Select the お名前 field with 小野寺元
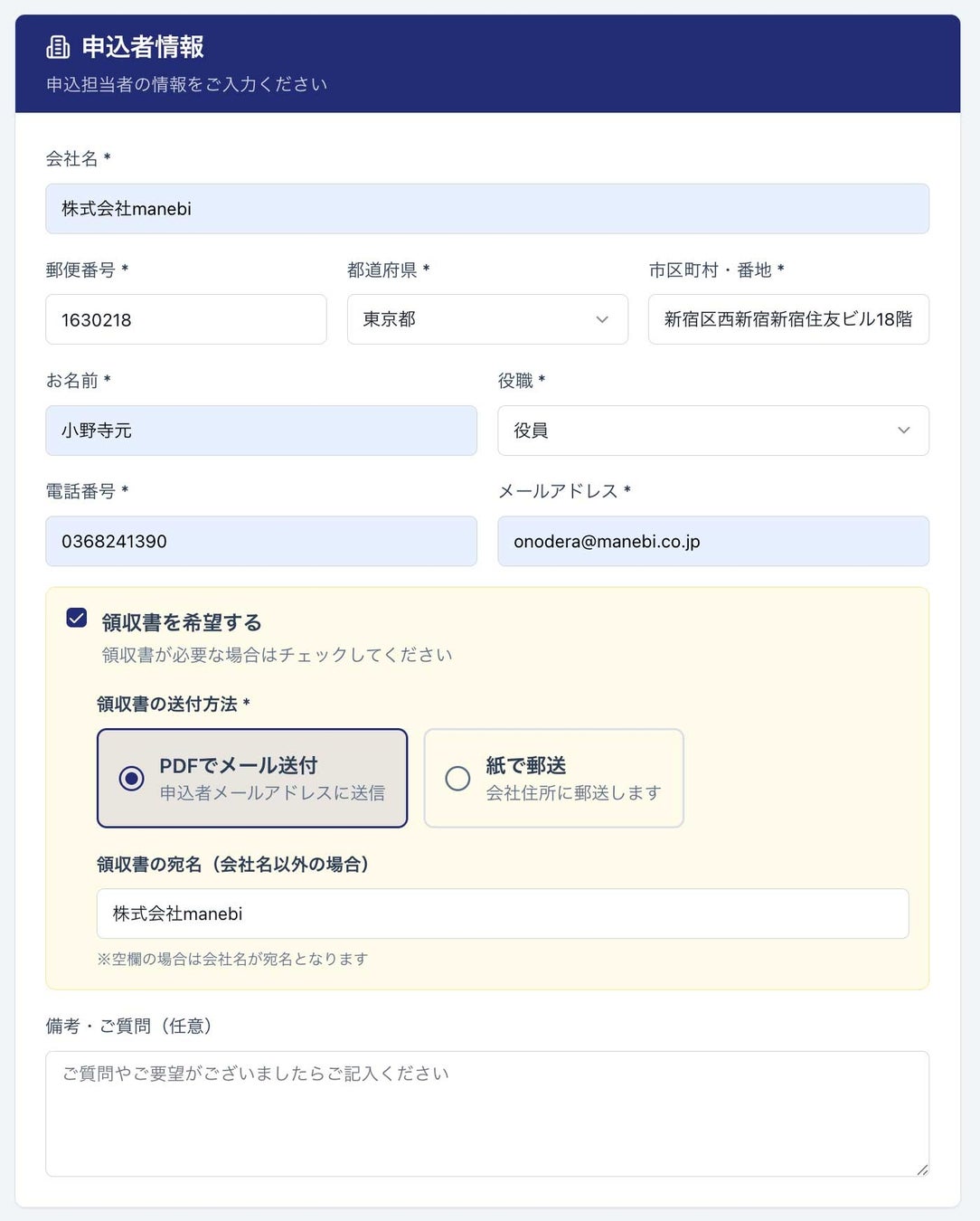Screen dimensions: 980x1221 pyautogui.click(x=260, y=431)
